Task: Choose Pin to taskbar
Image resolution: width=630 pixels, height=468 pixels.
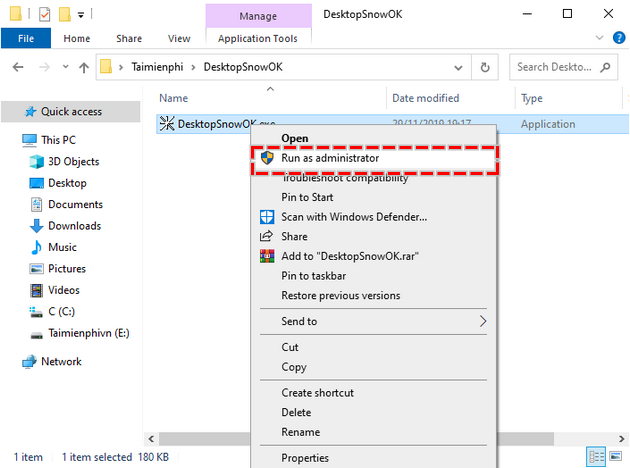Action: [x=313, y=276]
